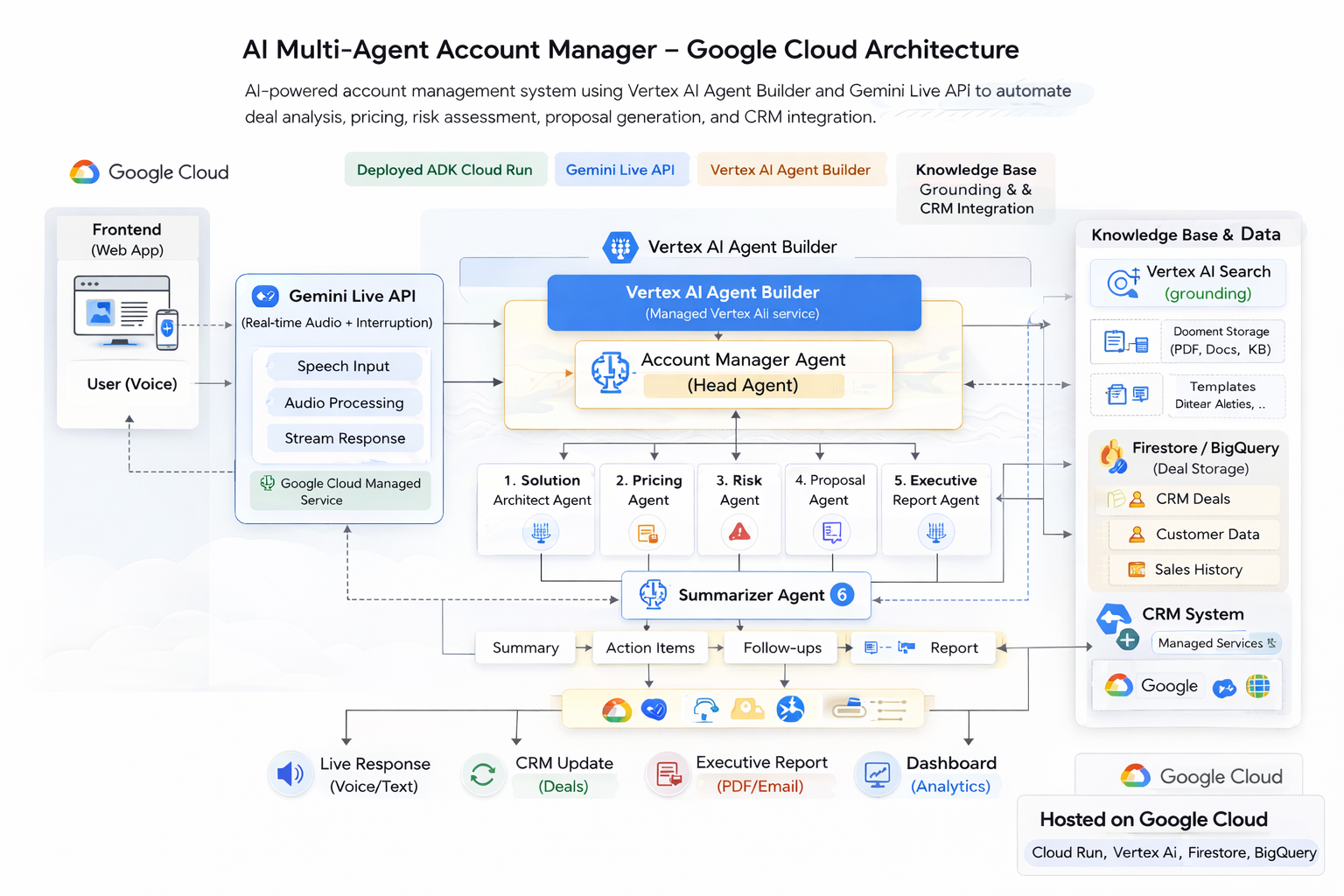Click the Follow-ups output box
This screenshot has width=1344, height=896.
click(781, 648)
